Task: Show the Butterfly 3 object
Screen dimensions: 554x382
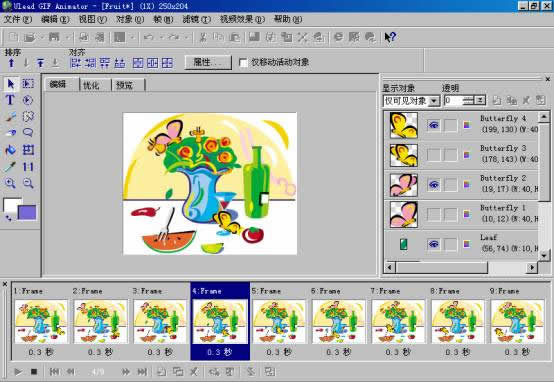Action: tap(434, 155)
